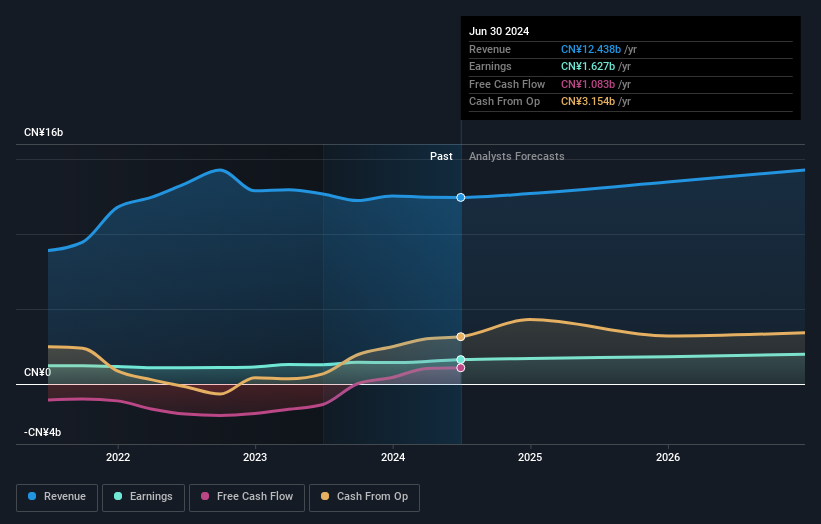Click the Past section label
Screen dimensions: 821x524
(x=441, y=156)
